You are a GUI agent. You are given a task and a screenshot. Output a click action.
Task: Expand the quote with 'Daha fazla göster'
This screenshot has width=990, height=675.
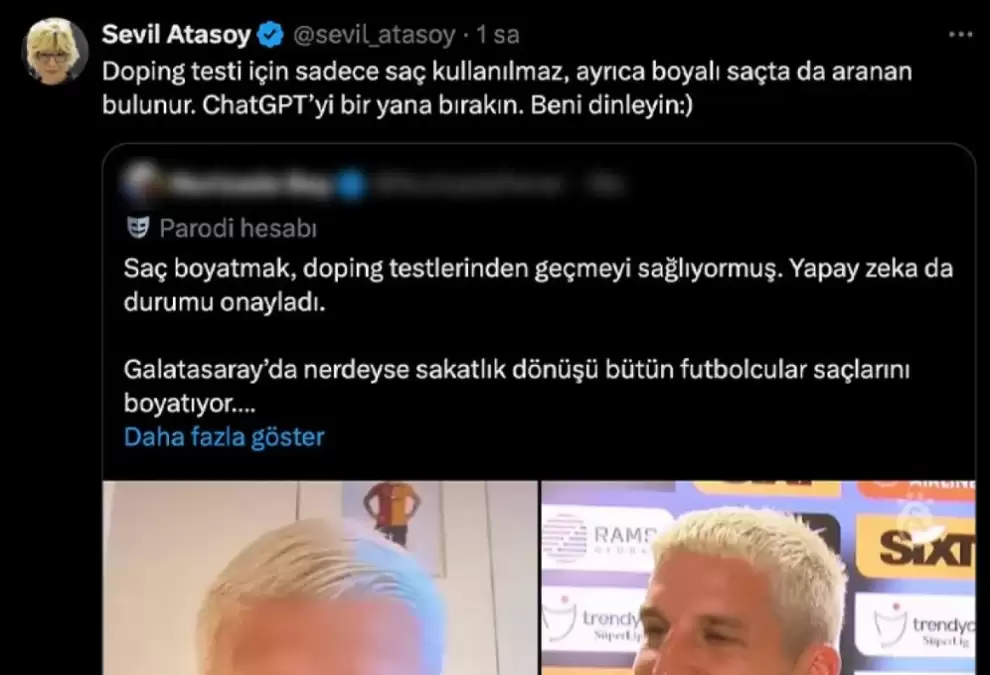[x=224, y=437]
